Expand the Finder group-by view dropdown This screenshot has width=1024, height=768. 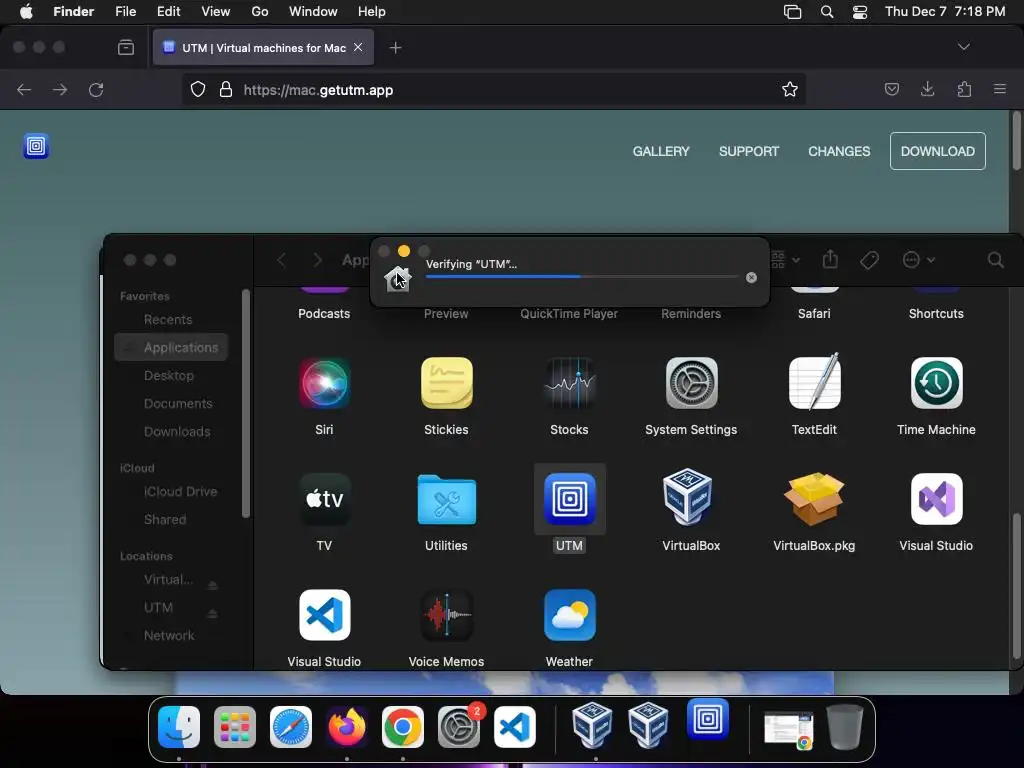coord(784,260)
